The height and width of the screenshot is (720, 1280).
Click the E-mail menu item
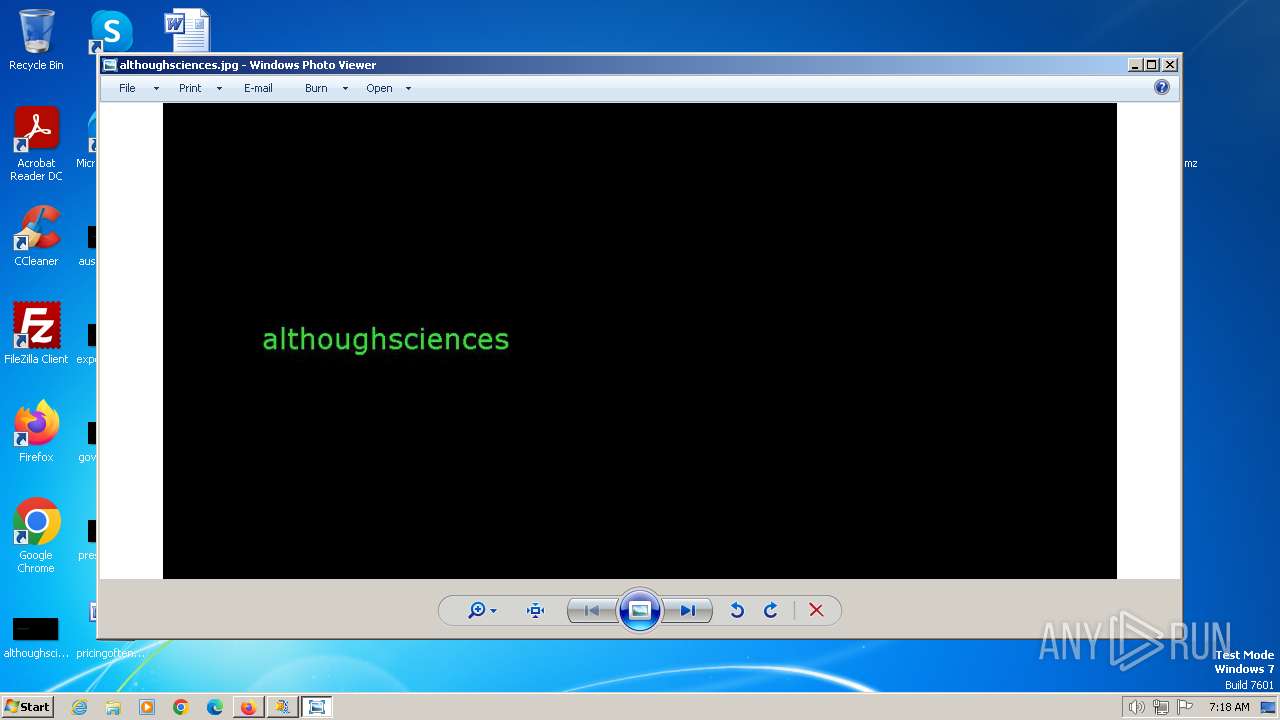point(258,88)
